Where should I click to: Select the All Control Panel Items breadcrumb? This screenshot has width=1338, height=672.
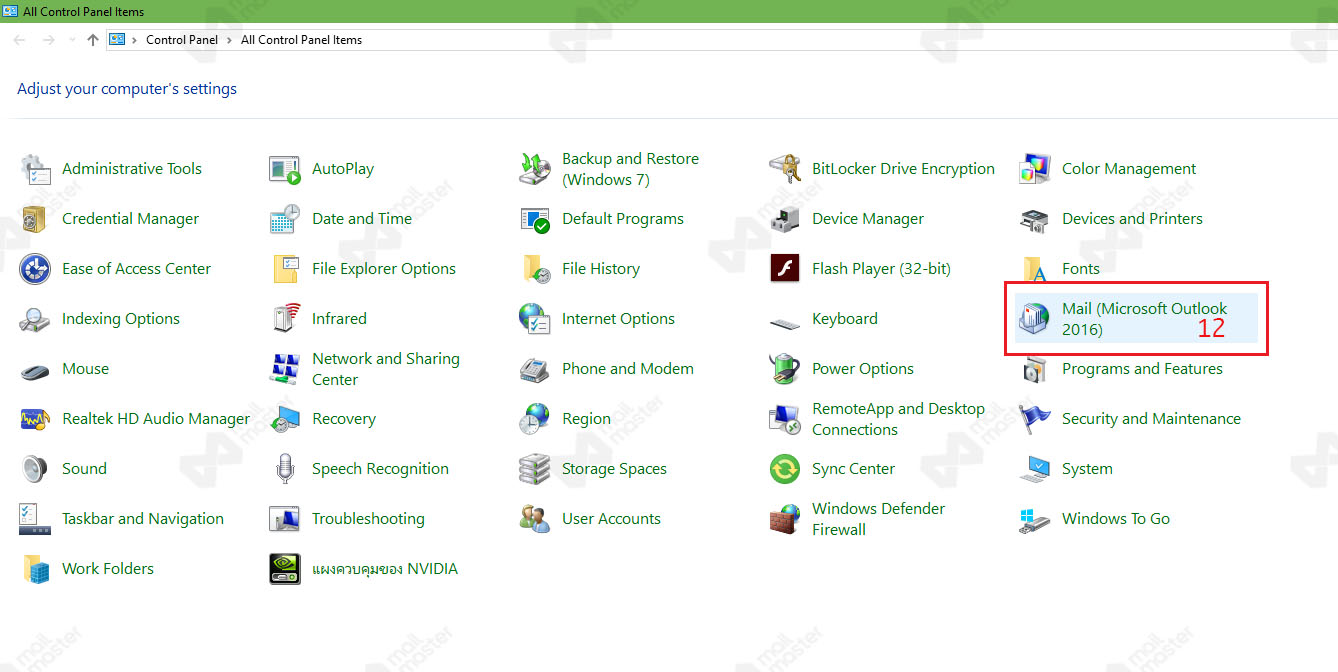pos(301,40)
